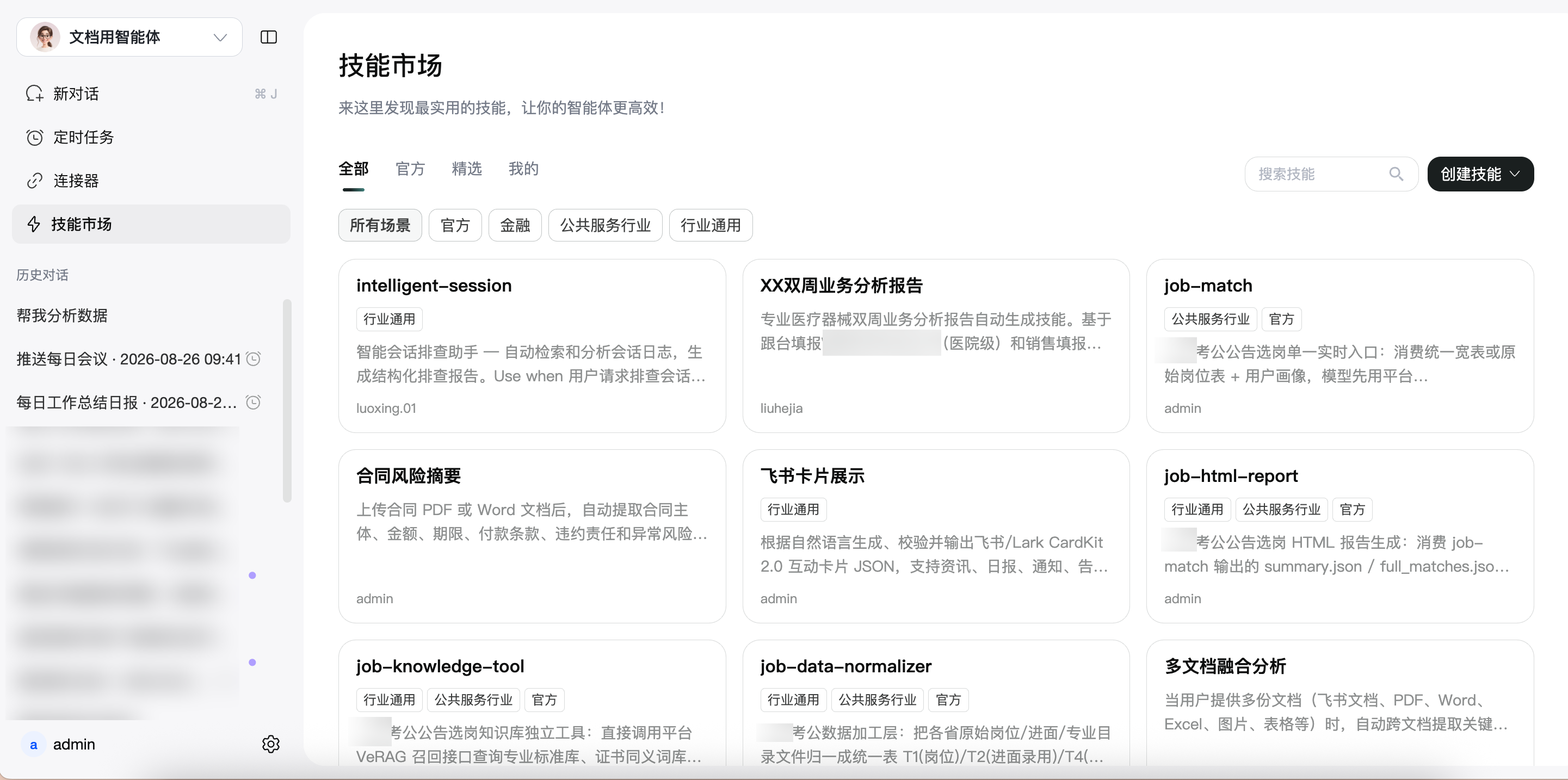This screenshot has width=1568, height=780.
Task: Click the skill market lightning icon
Action: click(x=34, y=224)
